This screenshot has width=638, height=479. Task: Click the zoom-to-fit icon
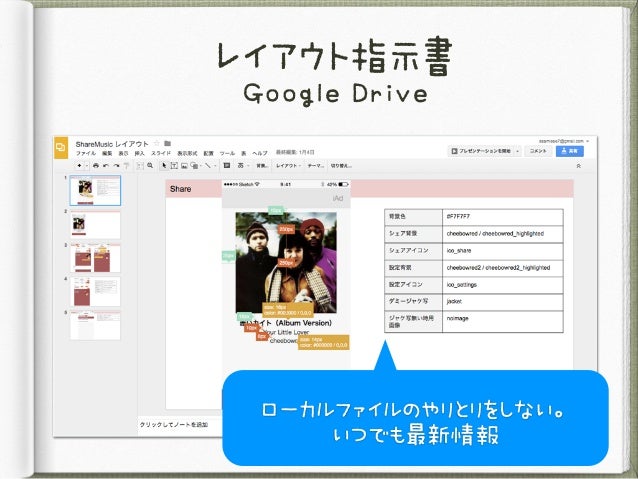click(140, 166)
